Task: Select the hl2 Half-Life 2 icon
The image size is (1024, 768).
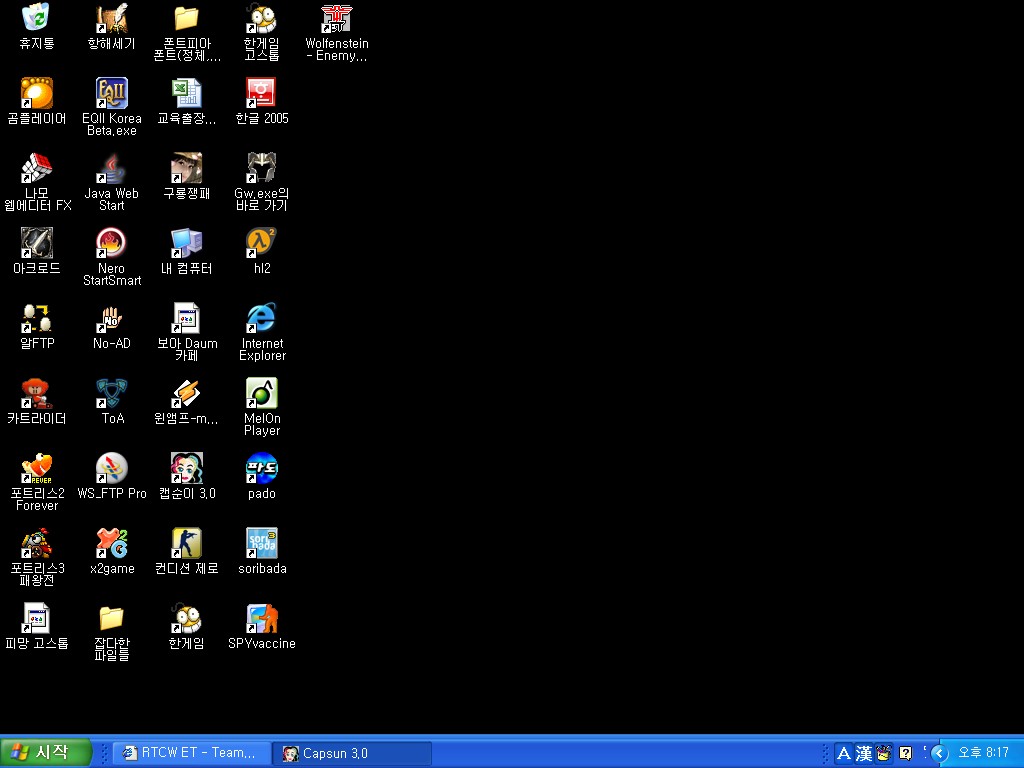Action: (262, 243)
